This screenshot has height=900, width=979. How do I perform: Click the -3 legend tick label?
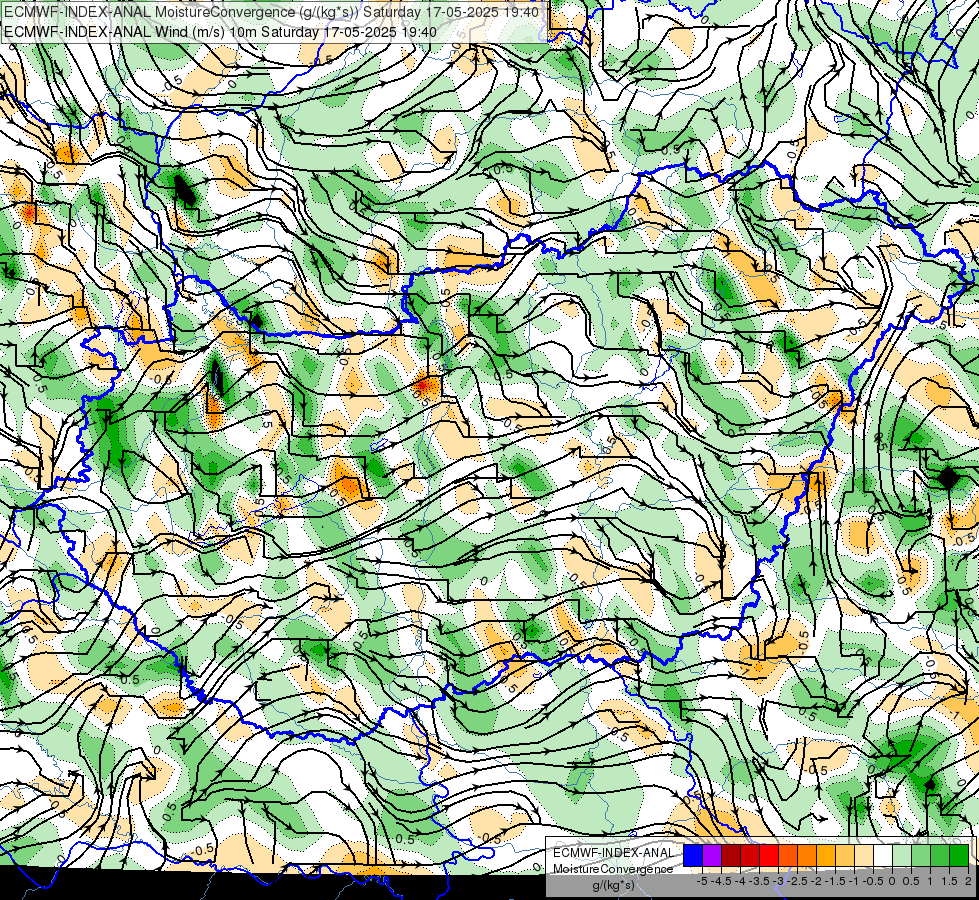pyautogui.click(x=779, y=881)
